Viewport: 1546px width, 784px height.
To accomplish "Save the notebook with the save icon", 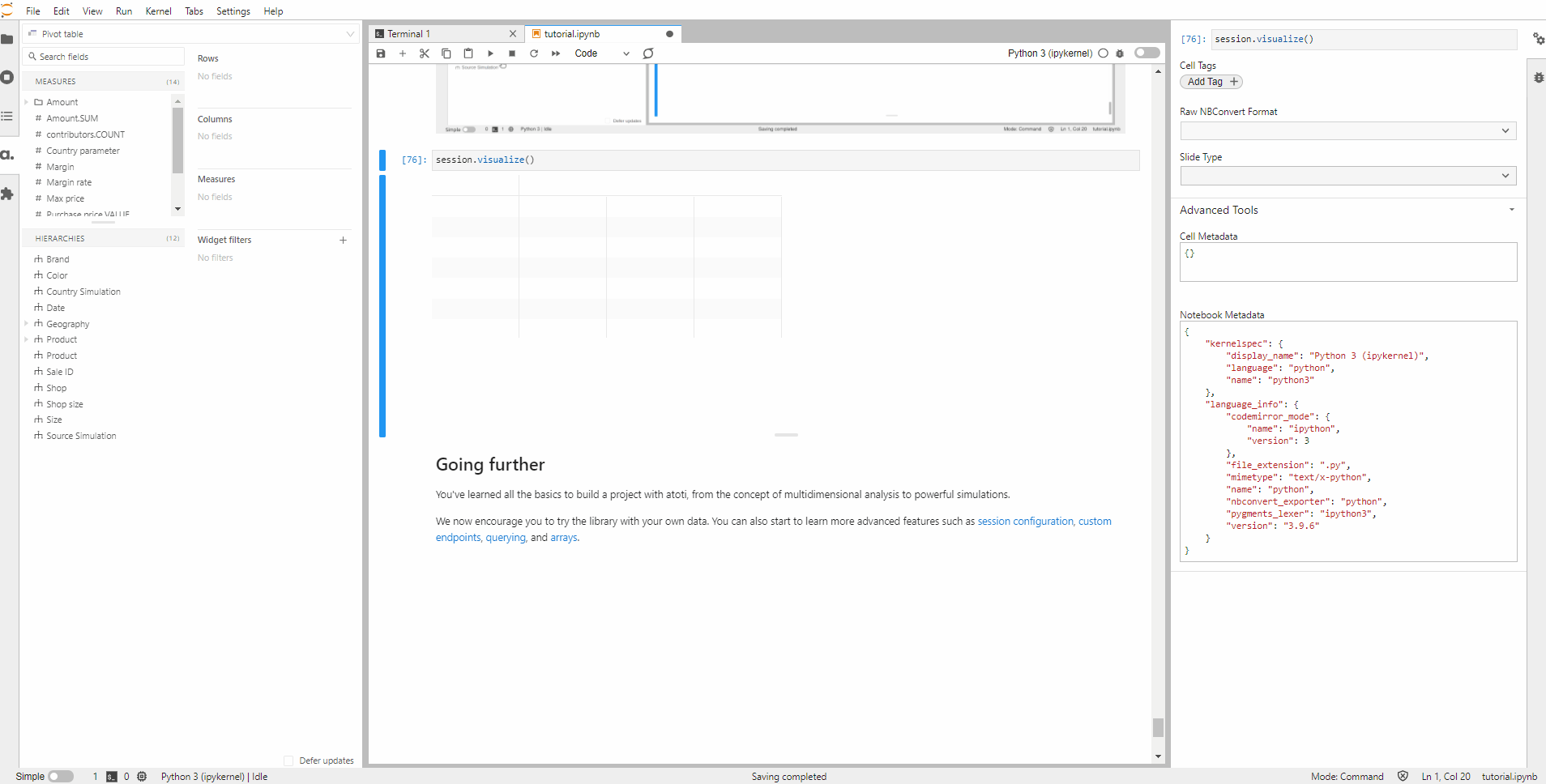I will 381,53.
